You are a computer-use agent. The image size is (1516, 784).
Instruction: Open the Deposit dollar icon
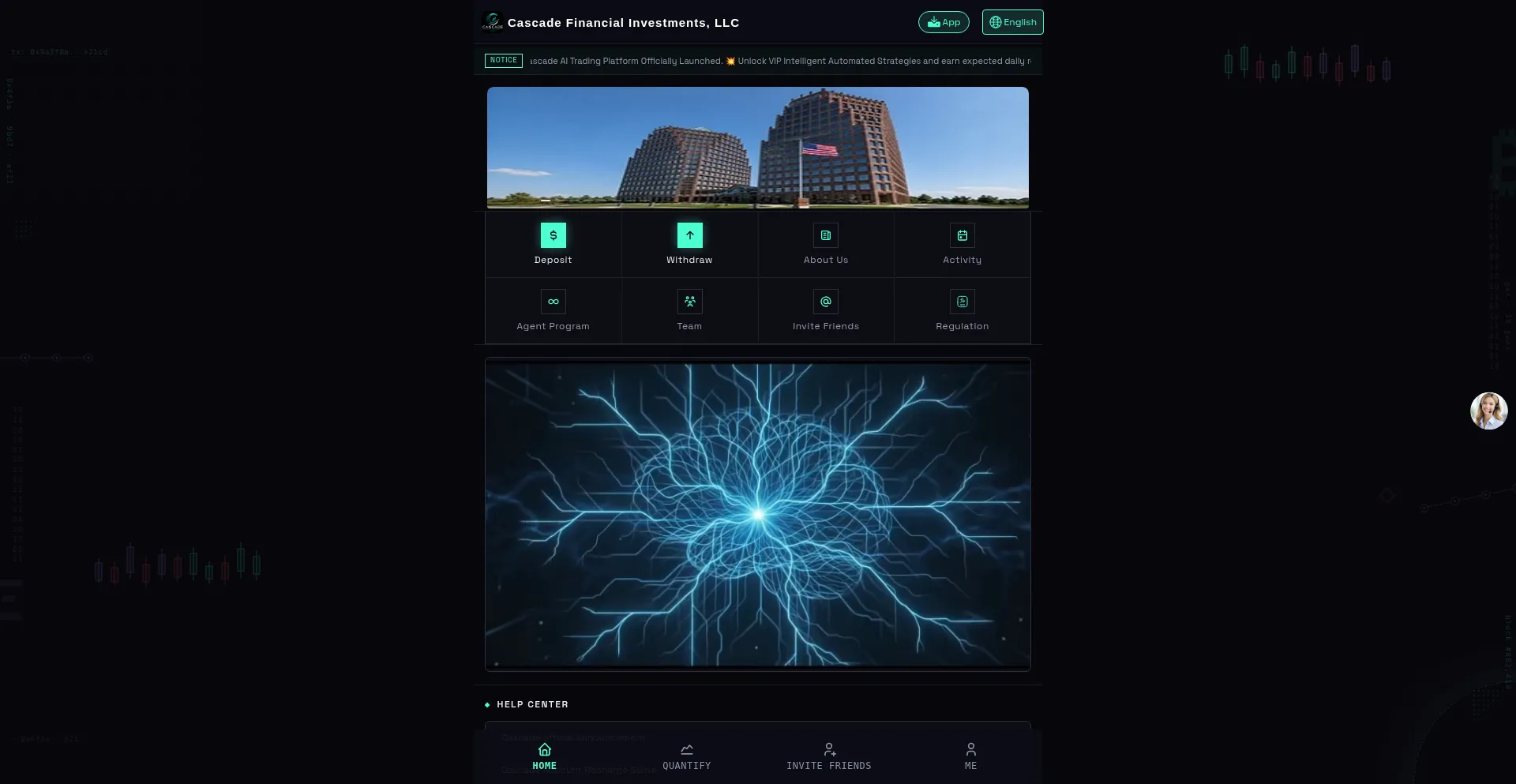pos(553,235)
